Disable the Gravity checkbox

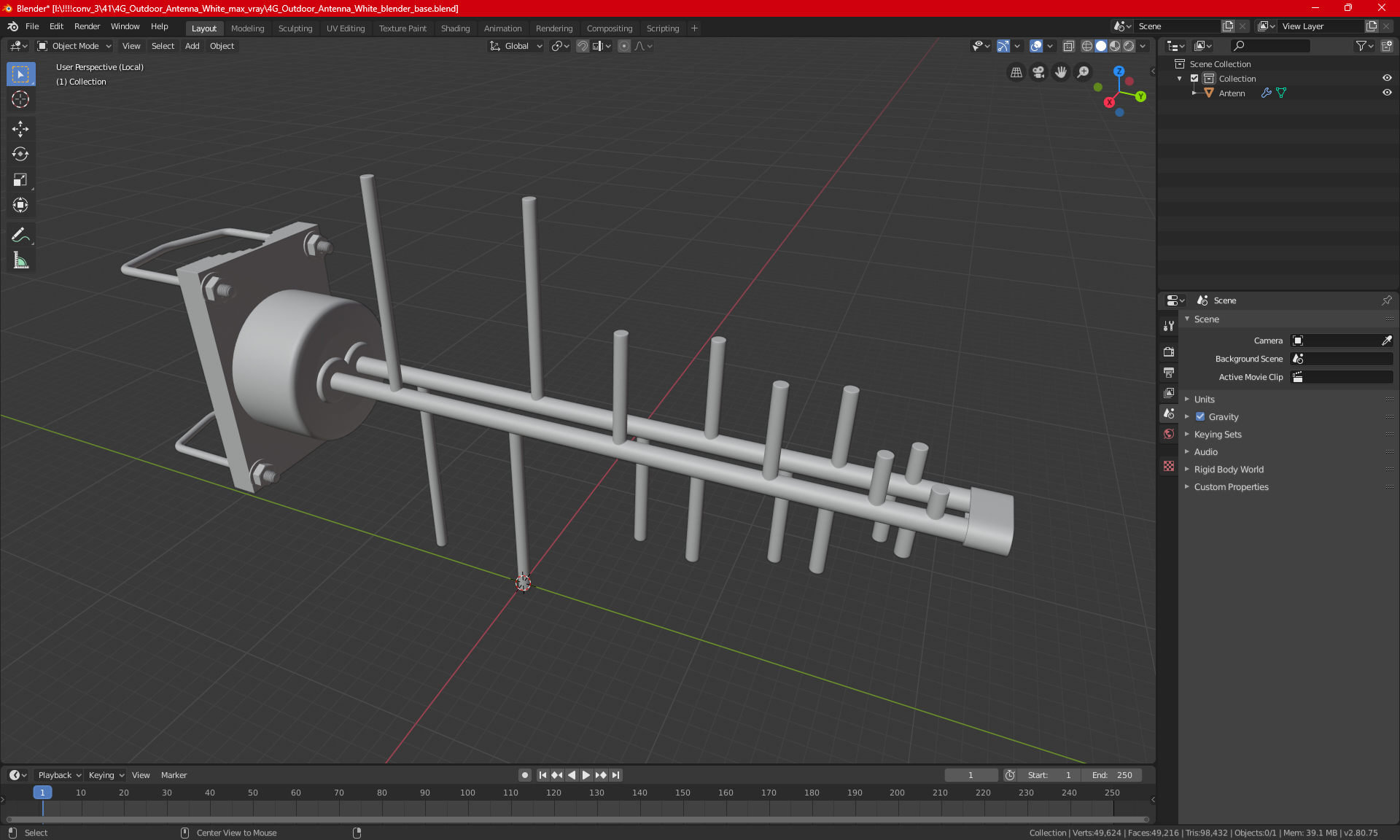click(1200, 416)
